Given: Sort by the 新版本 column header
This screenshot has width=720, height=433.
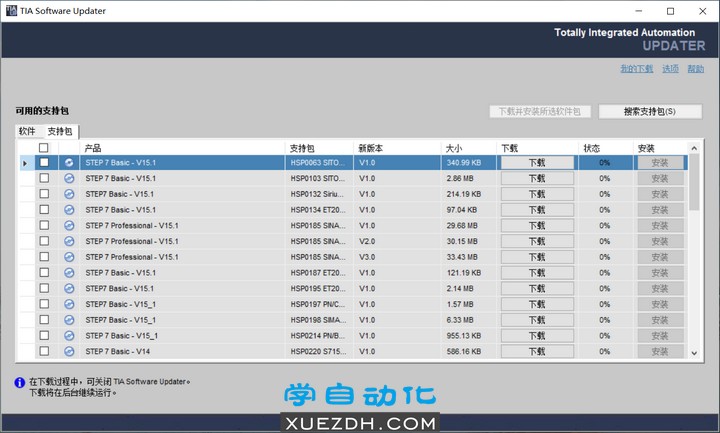Looking at the screenshot, I should tap(397, 148).
